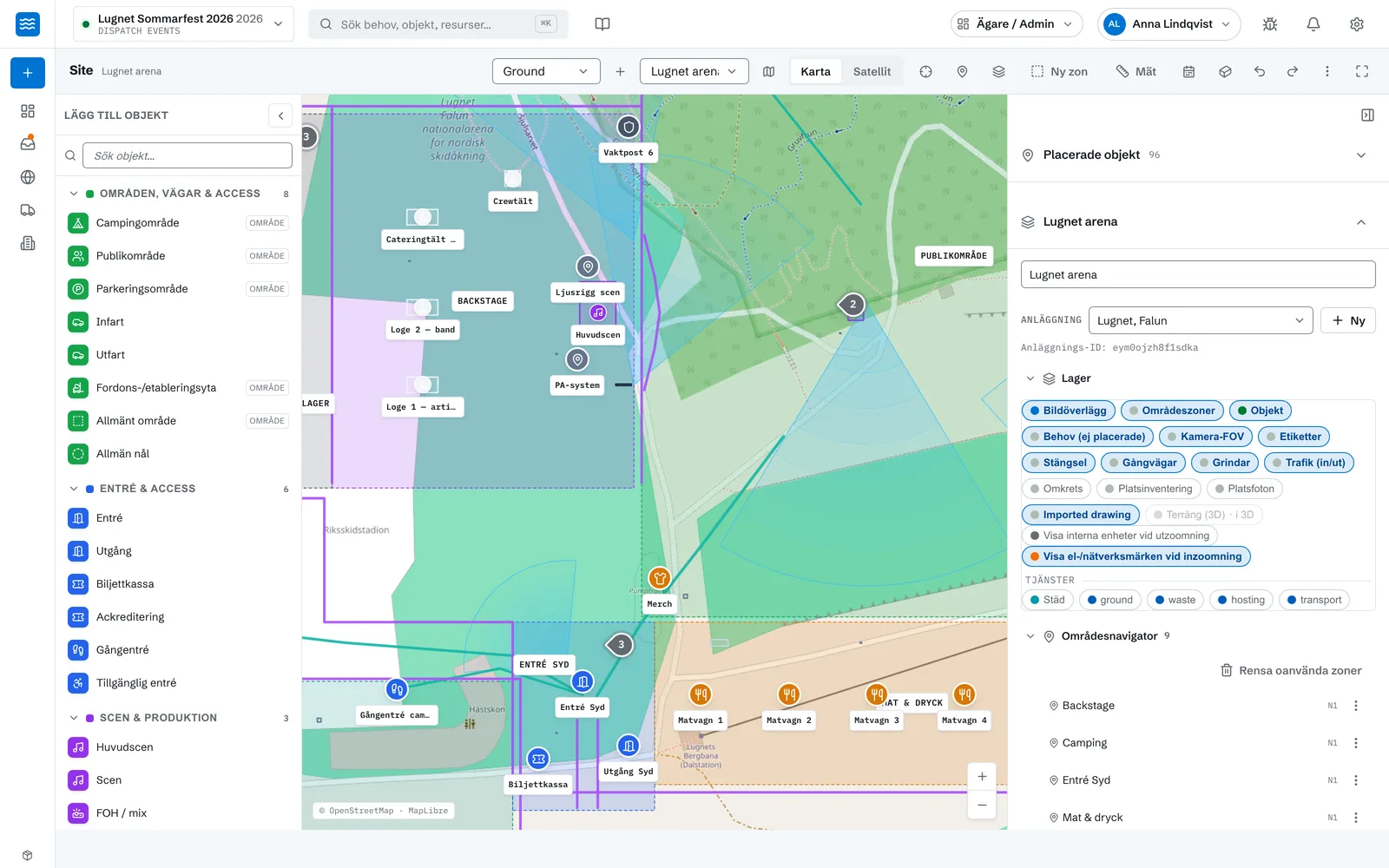Zoom in the map with plus button
The height and width of the screenshot is (868, 1389).
click(x=982, y=777)
